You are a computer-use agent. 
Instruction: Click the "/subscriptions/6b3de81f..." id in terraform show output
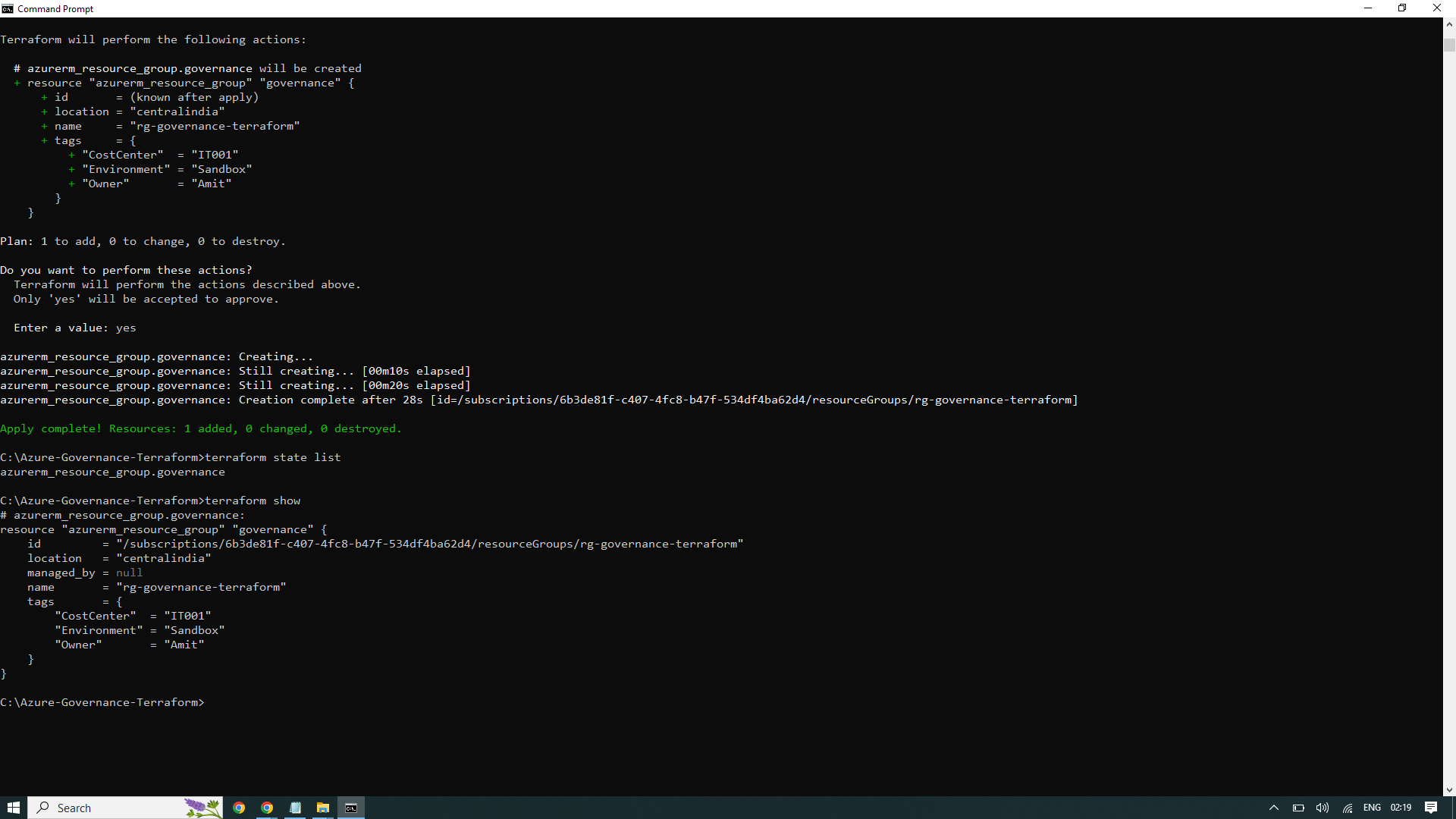click(x=430, y=544)
